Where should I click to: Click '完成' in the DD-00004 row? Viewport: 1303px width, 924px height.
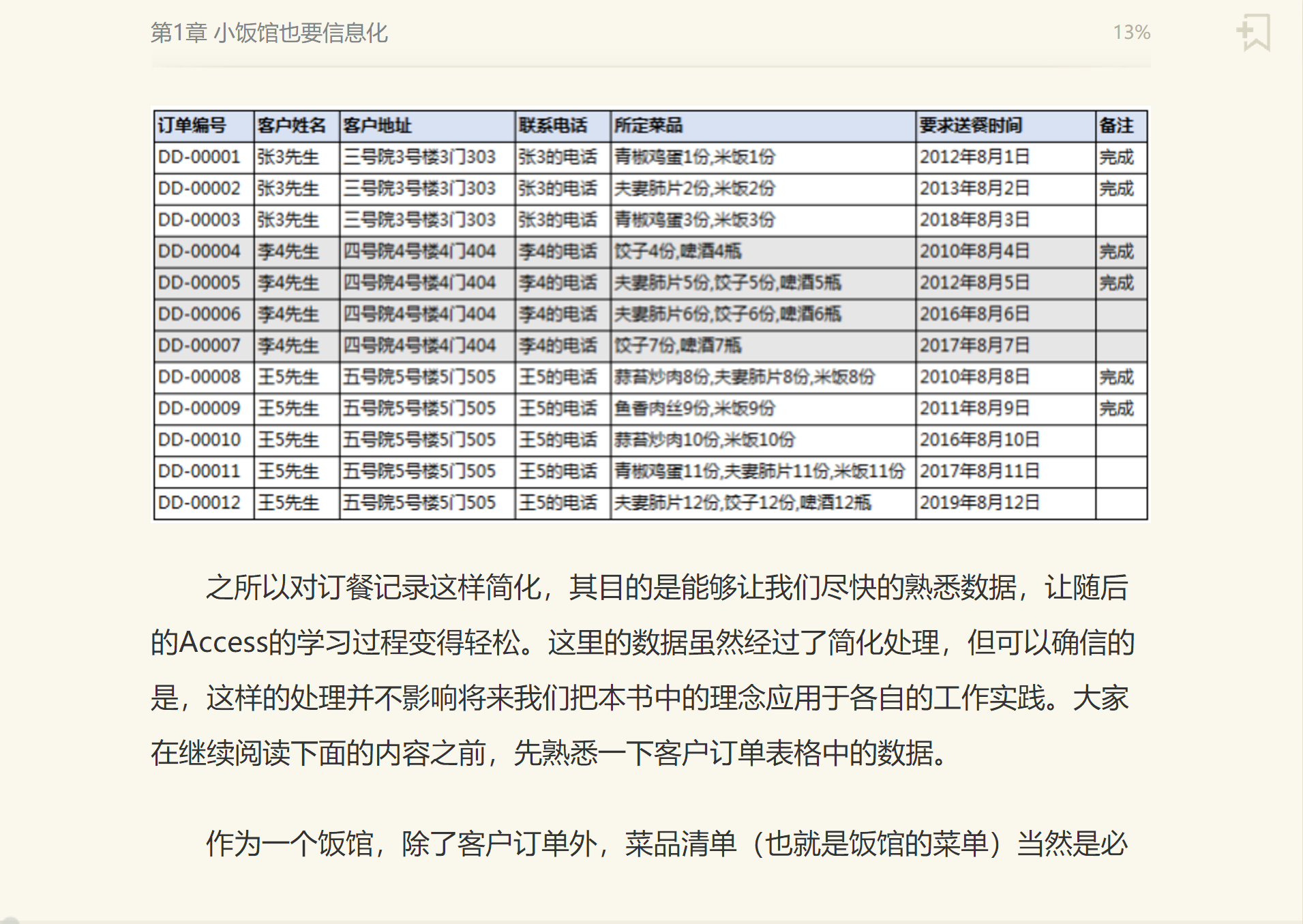tap(1116, 251)
